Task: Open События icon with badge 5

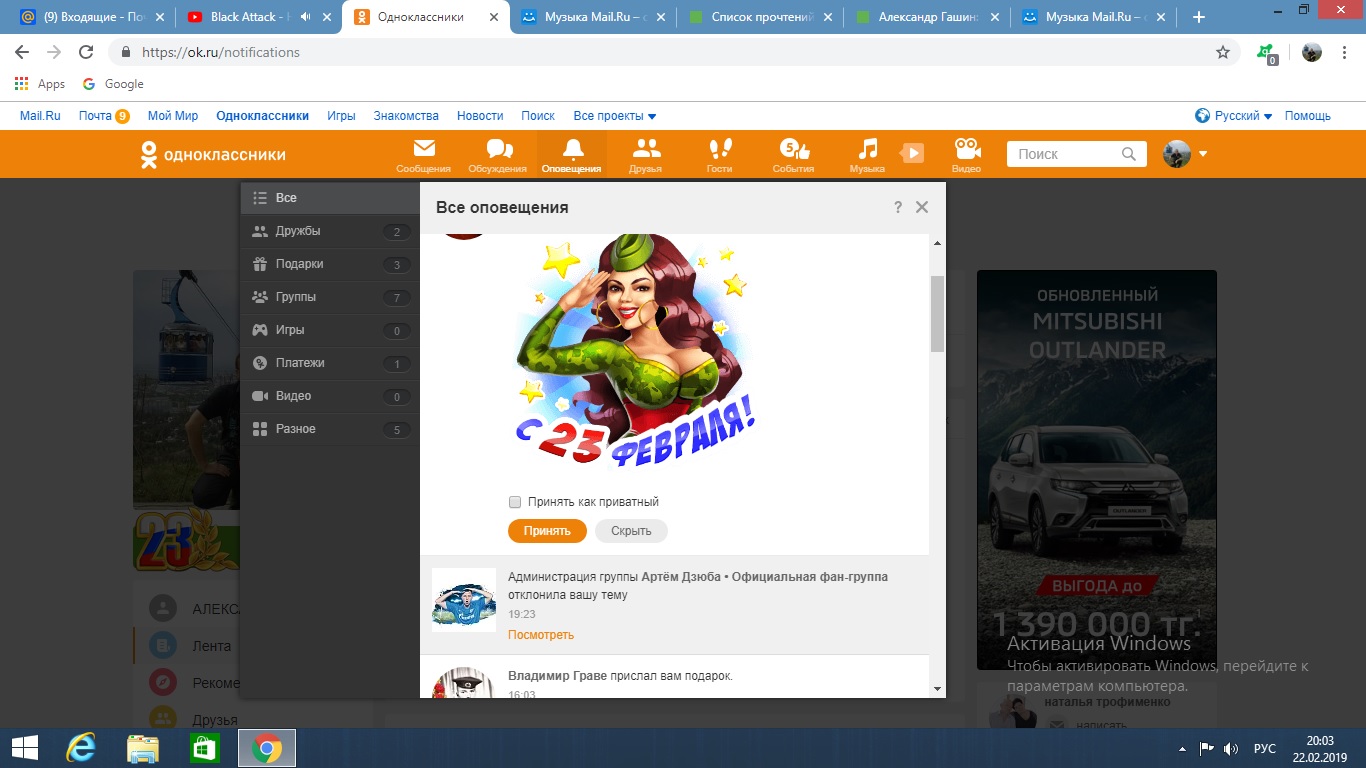Action: click(793, 155)
